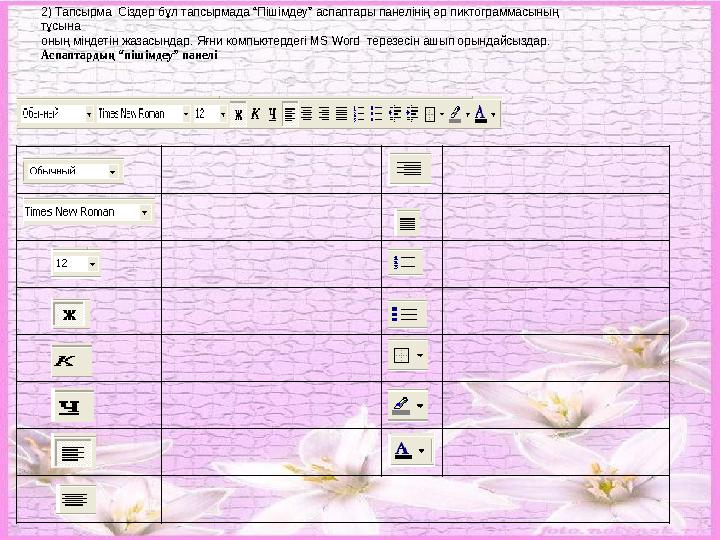Click the Borders square icon in the table
The width and height of the screenshot is (720, 540).
(x=402, y=355)
